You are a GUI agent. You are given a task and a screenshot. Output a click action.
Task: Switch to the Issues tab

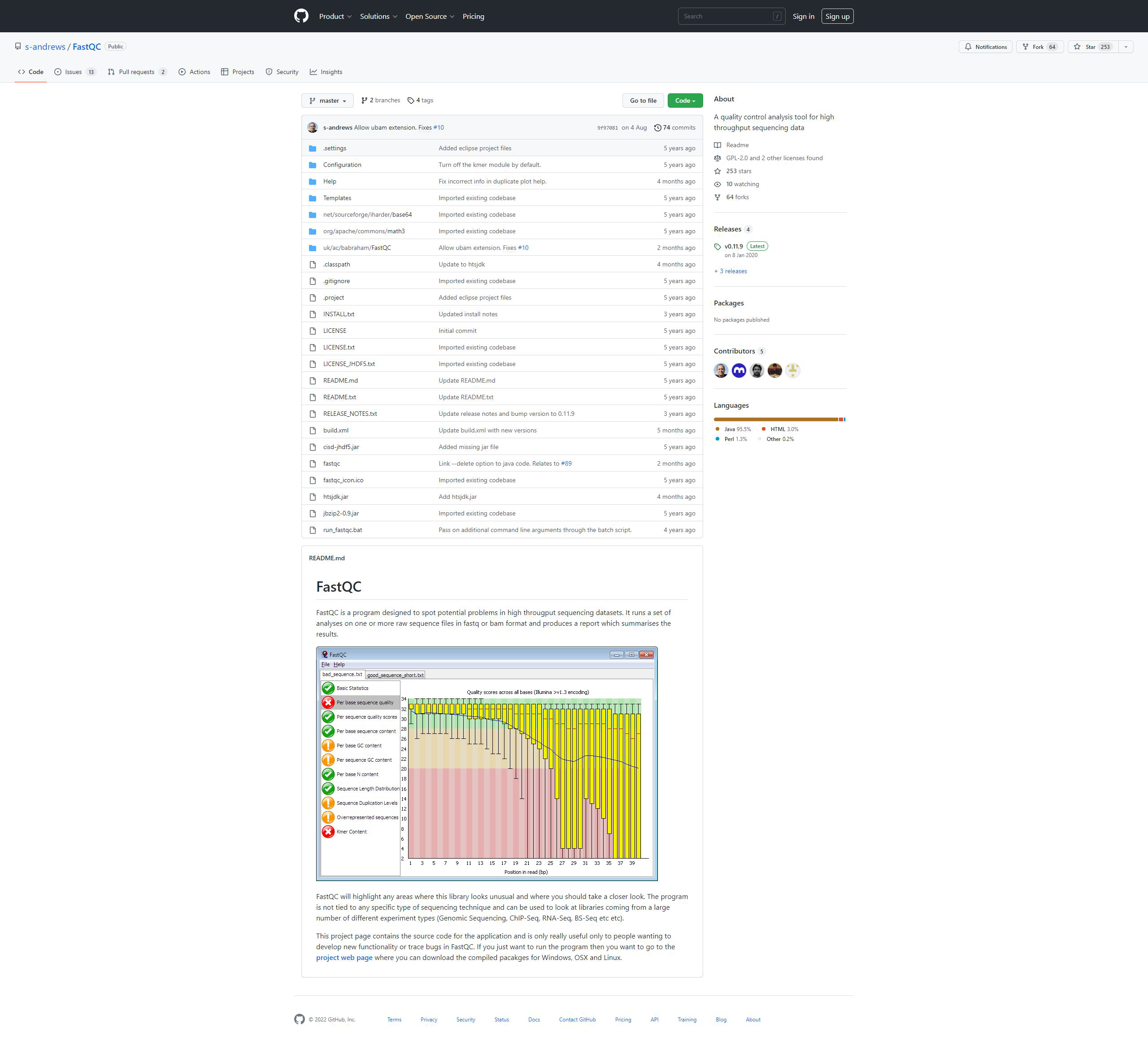[75, 72]
